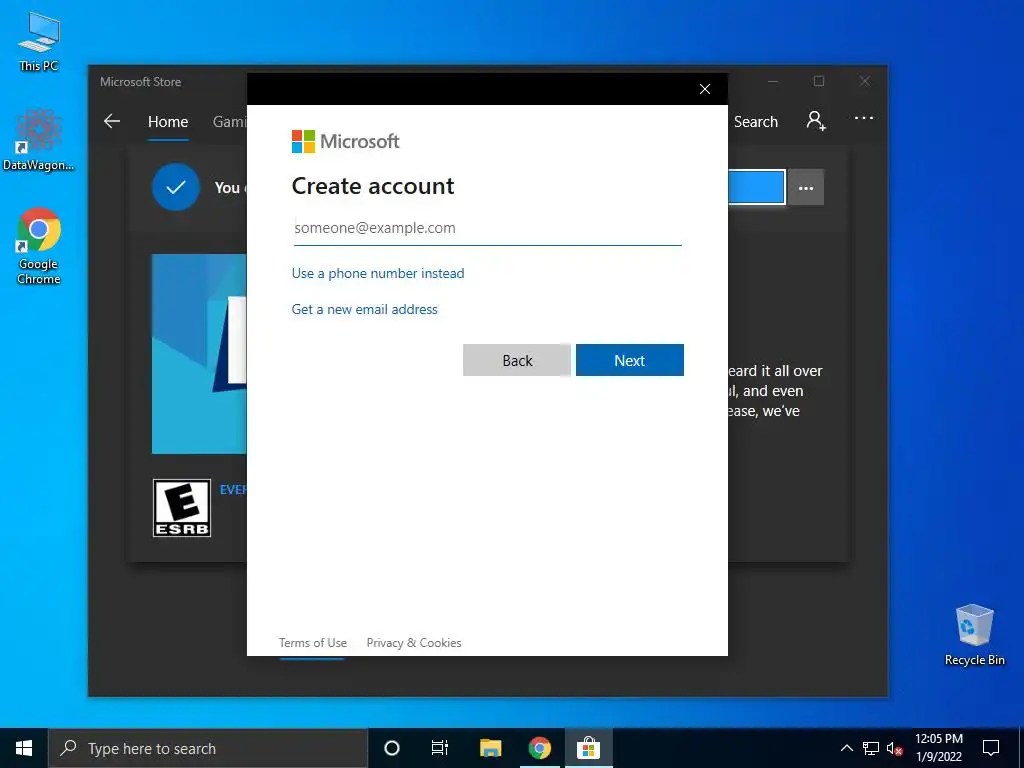Open Chrome from the taskbar
Viewport: 1024px width, 768px height.
pyautogui.click(x=539, y=748)
